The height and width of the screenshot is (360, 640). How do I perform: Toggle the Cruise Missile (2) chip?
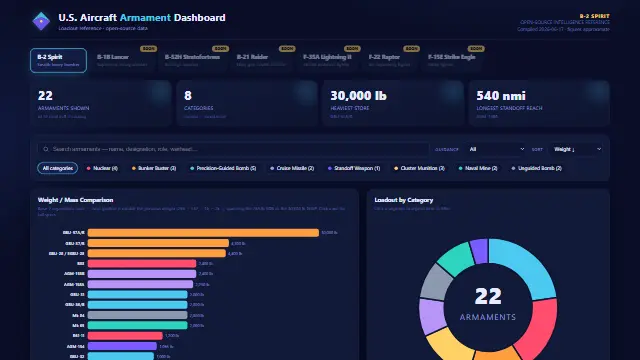click(x=292, y=168)
